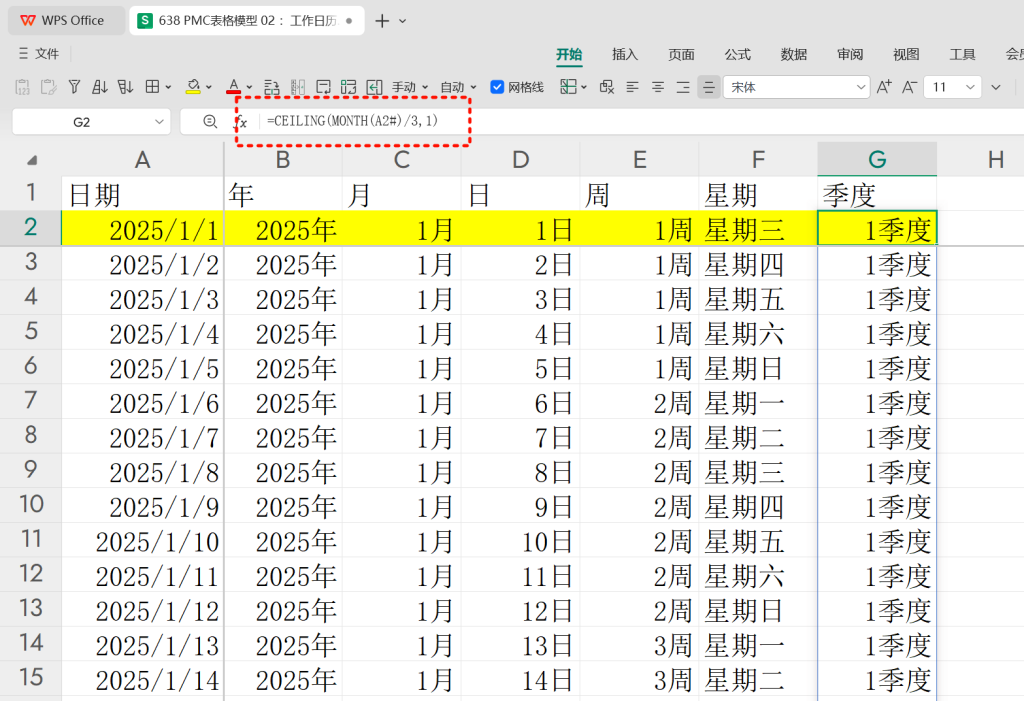Image resolution: width=1024 pixels, height=701 pixels.
Task: Click the green S spreadsheet tab icon
Action: point(144,20)
